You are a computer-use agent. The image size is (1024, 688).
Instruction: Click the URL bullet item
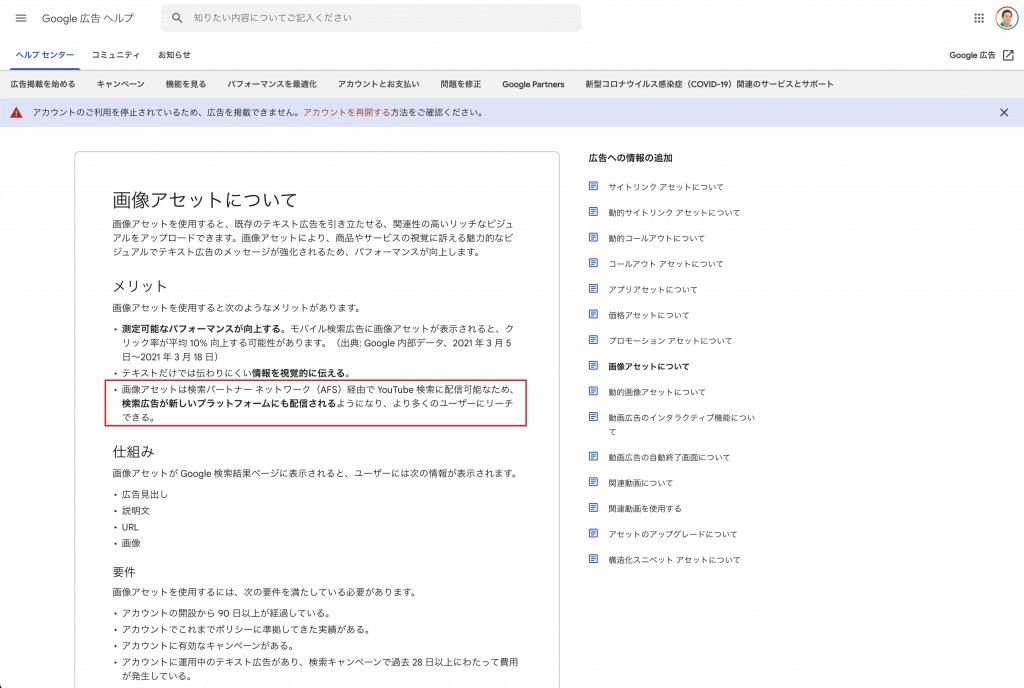[130, 527]
